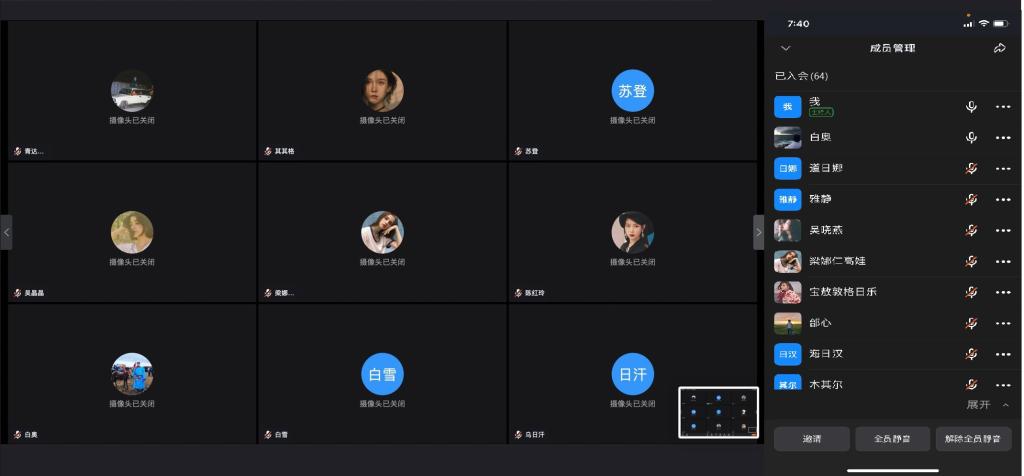
Task: Unmute 宝散敦格日乐 via the mic icon
Action: tap(971, 293)
